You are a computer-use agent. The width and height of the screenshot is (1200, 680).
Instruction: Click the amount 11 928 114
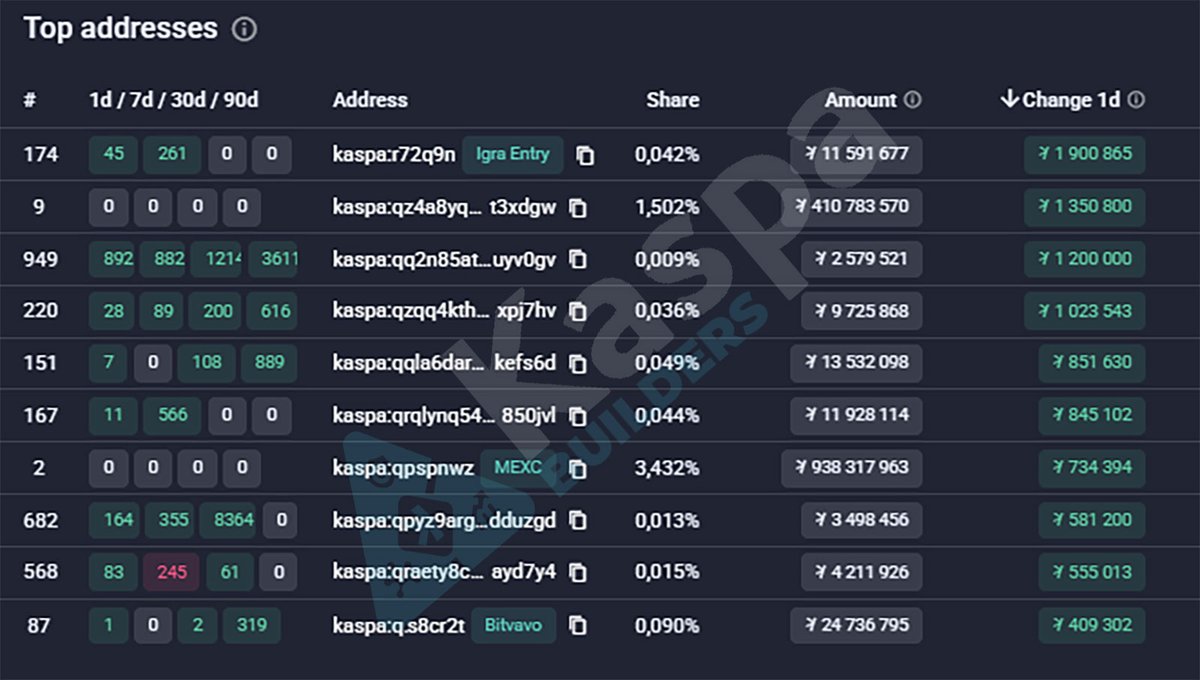click(x=856, y=416)
